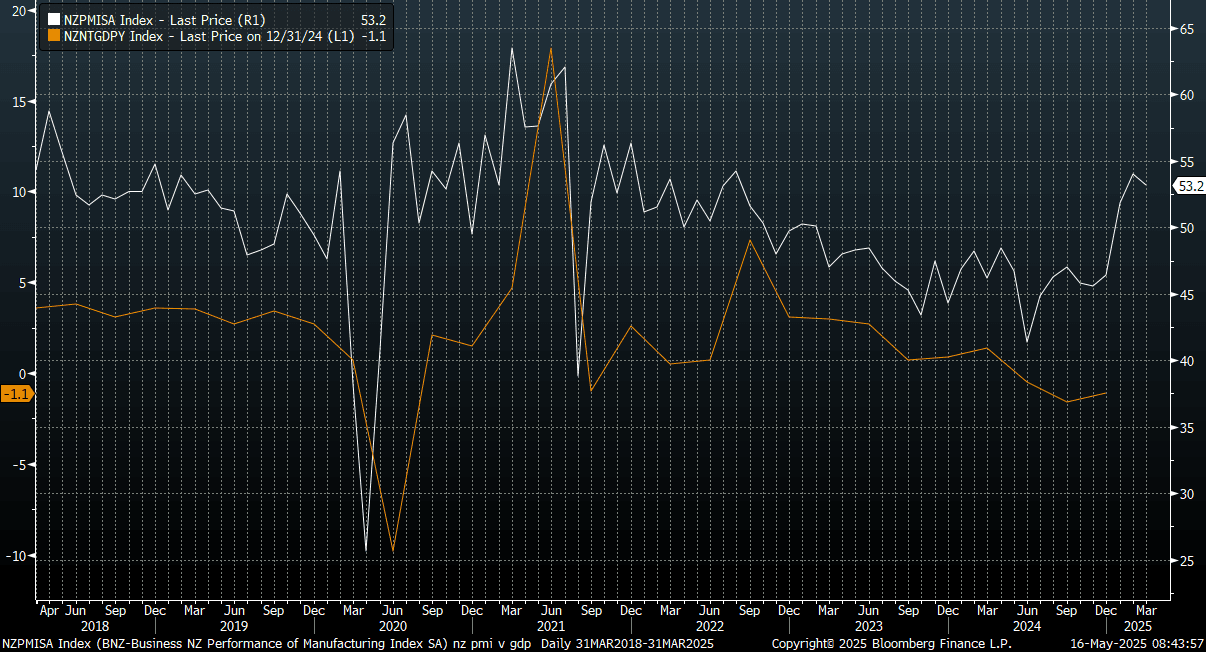This screenshot has width=1206, height=652.
Task: Click the 16-May-2025 timestamp in the footer
Action: pos(1136,643)
